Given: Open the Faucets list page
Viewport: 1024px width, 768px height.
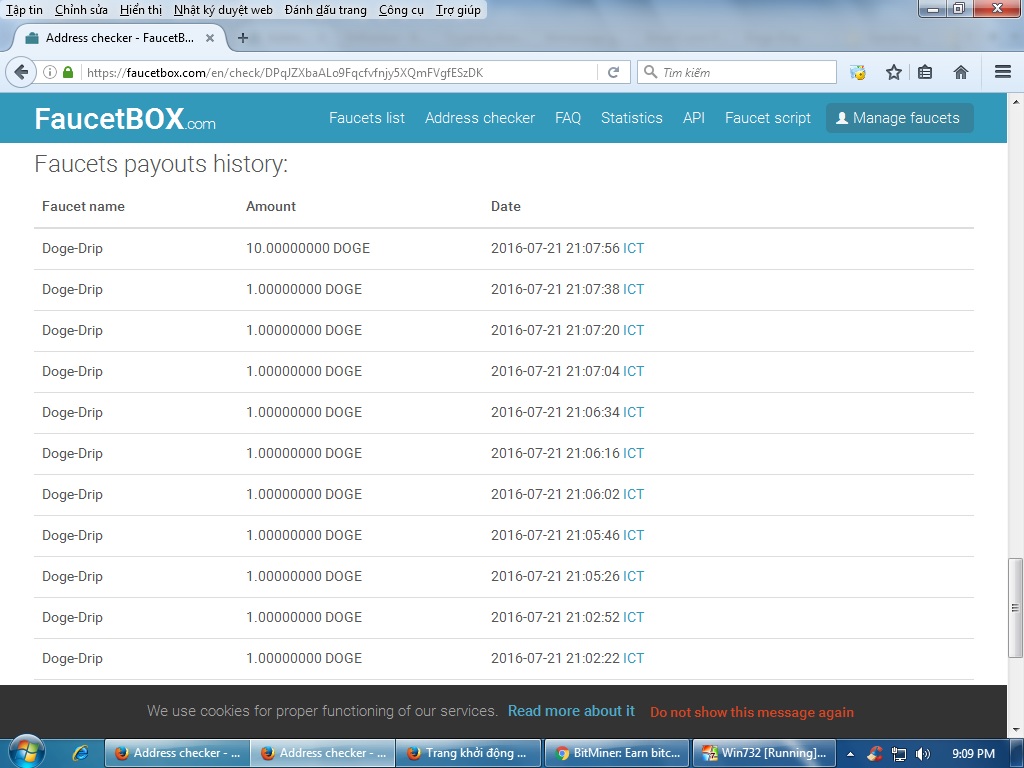Looking at the screenshot, I should coord(367,118).
